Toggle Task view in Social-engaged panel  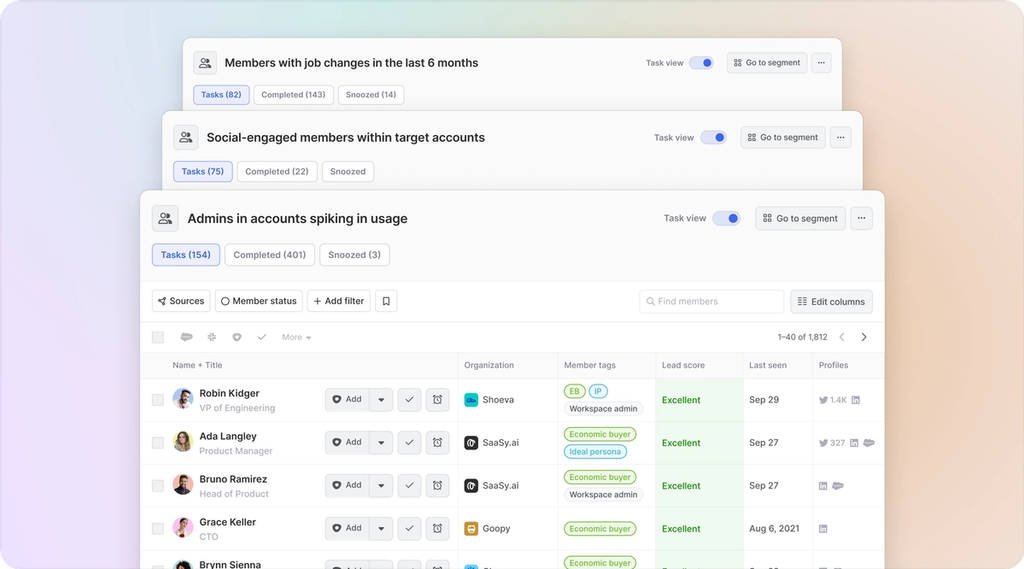(x=713, y=137)
